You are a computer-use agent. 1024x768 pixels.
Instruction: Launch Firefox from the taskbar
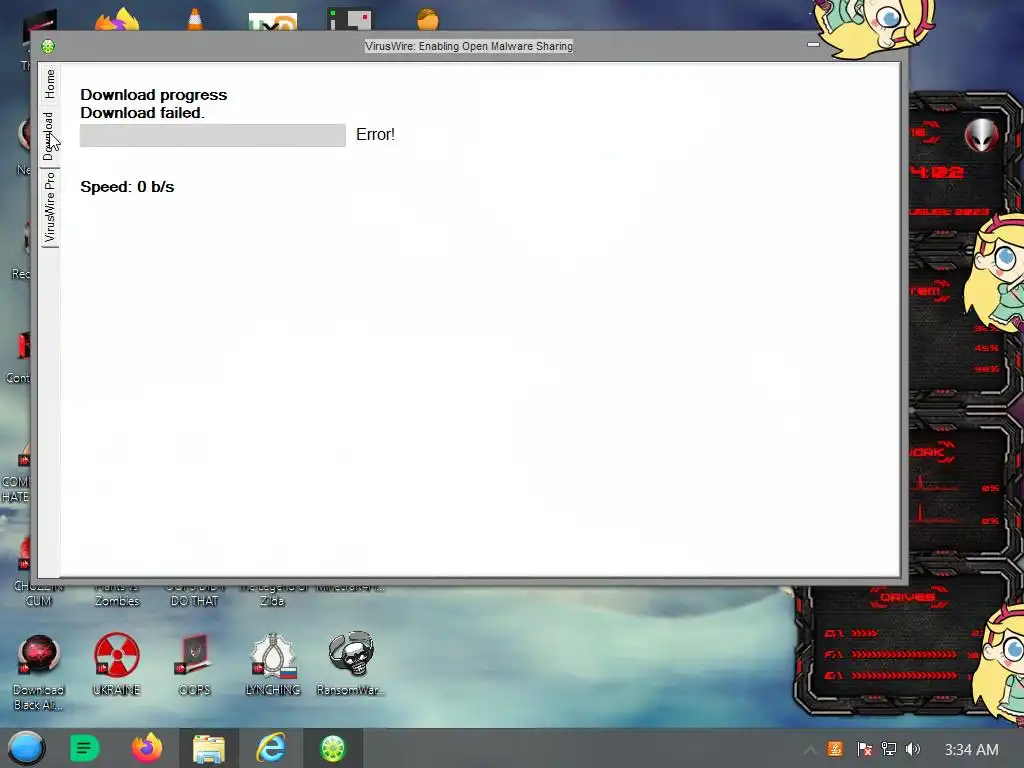pos(147,748)
